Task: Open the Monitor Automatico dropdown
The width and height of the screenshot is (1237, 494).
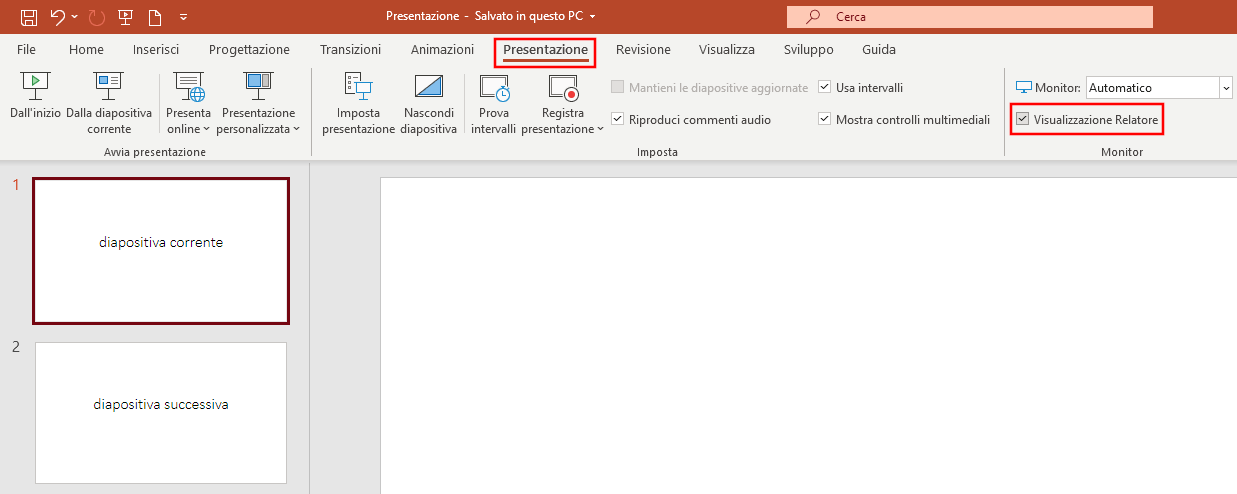Action: point(1226,88)
